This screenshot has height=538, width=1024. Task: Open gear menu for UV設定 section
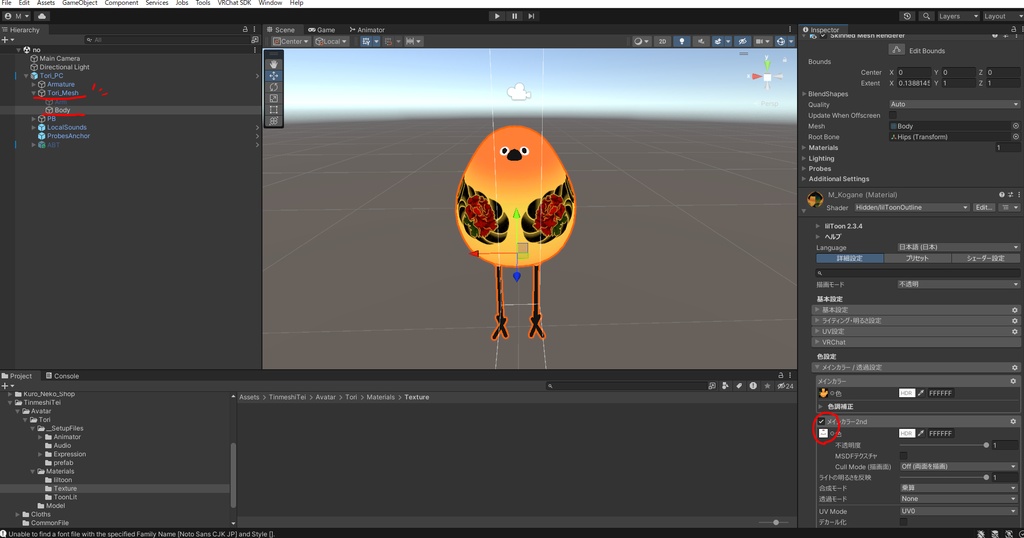pos(1014,332)
